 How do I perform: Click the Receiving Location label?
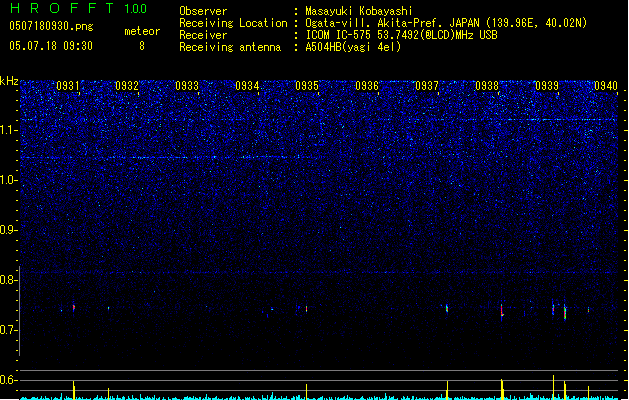(233, 23)
